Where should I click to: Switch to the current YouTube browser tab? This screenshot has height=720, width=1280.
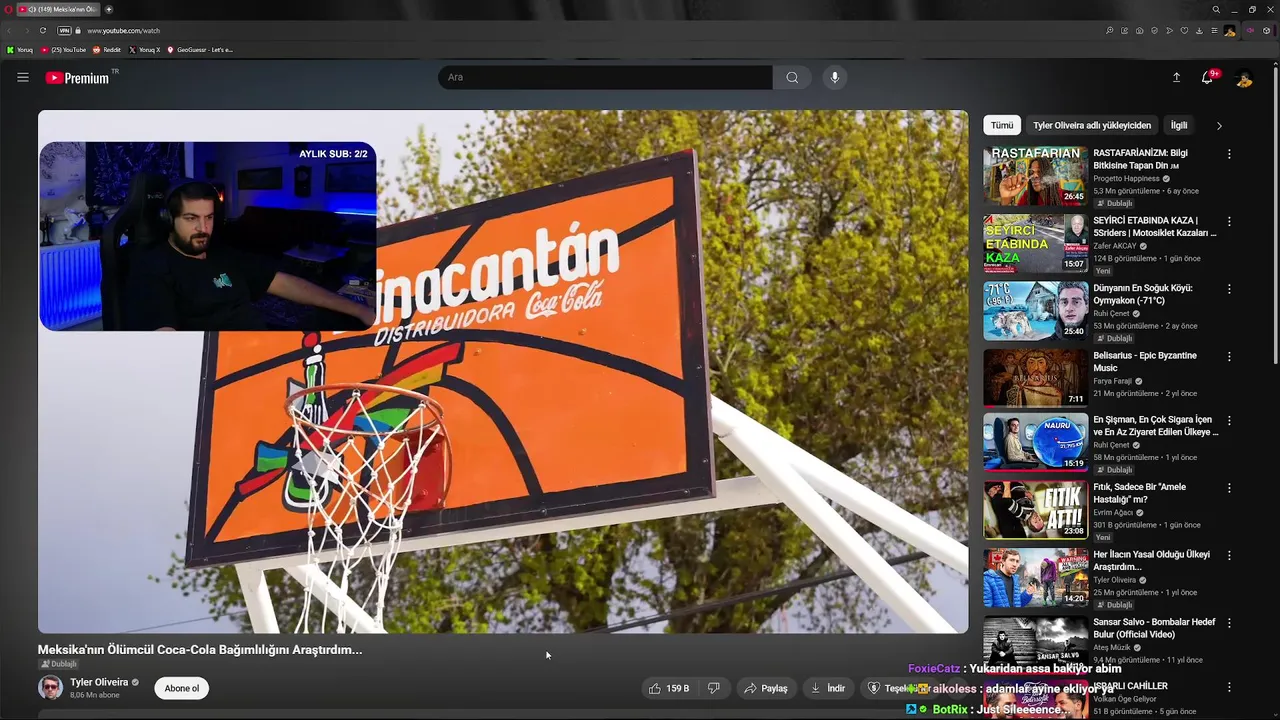59,9
